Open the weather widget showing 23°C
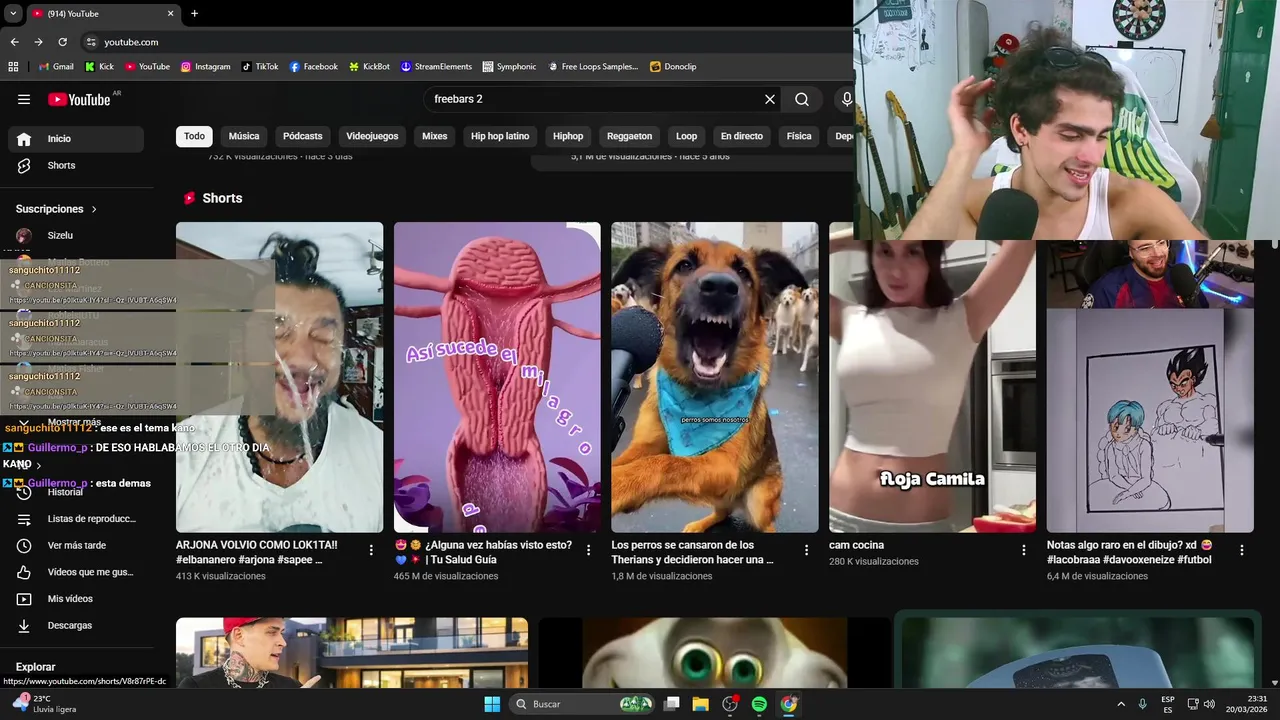 tap(45, 704)
